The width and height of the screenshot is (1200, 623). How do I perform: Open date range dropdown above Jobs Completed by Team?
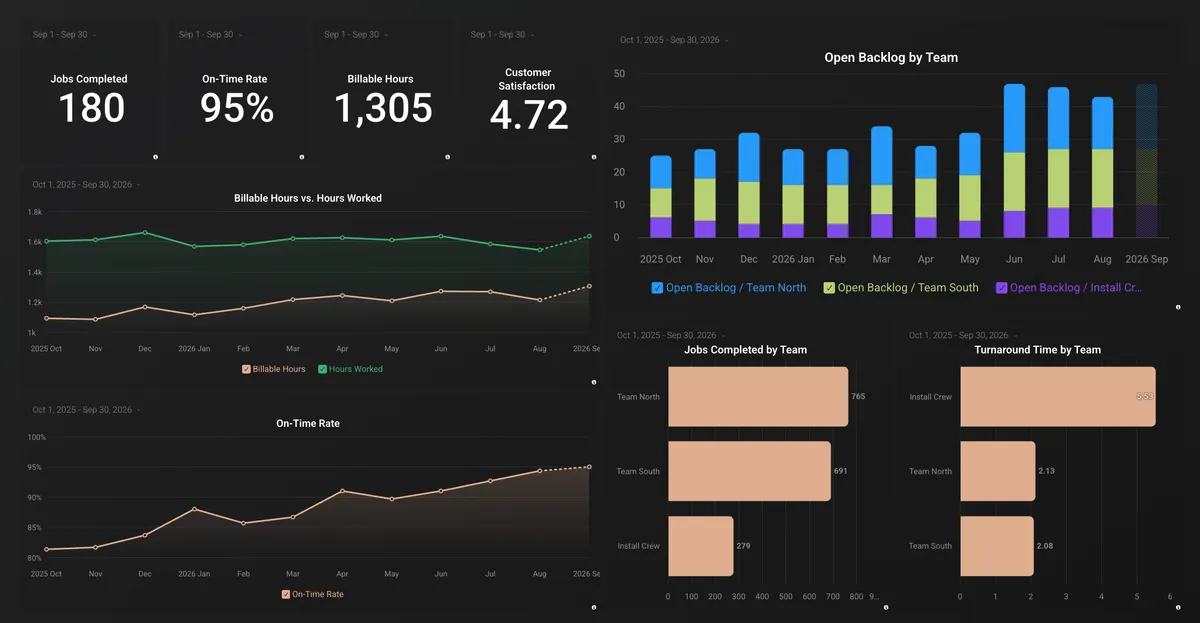tap(671, 335)
